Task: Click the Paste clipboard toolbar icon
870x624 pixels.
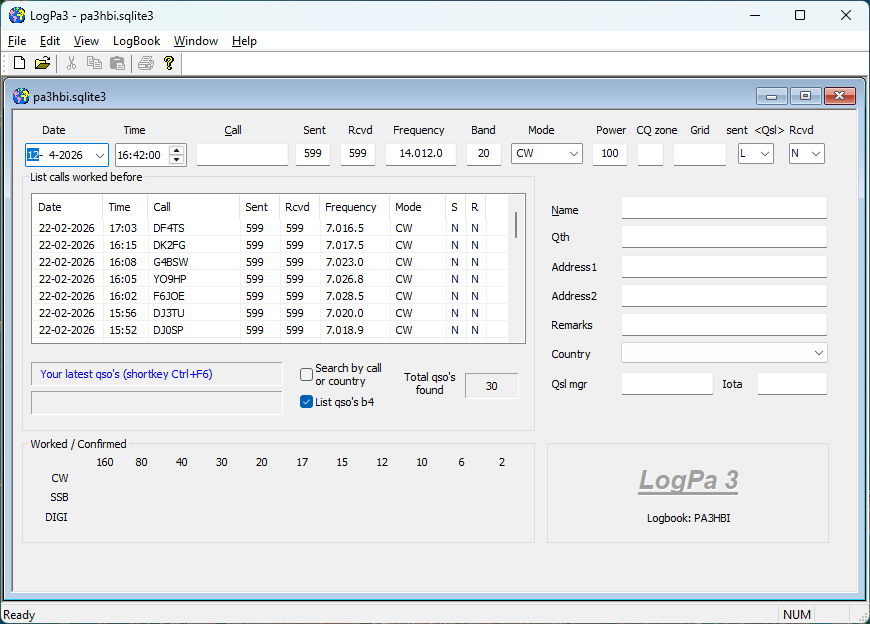Action: [118, 63]
